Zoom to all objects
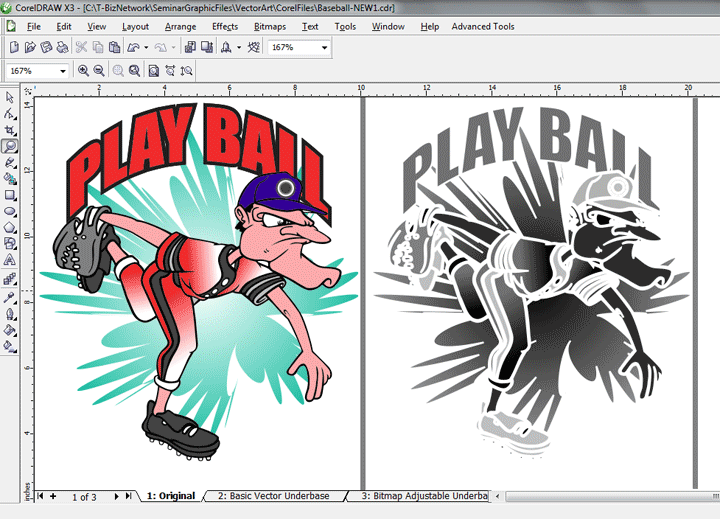 pyautogui.click(x=135, y=71)
